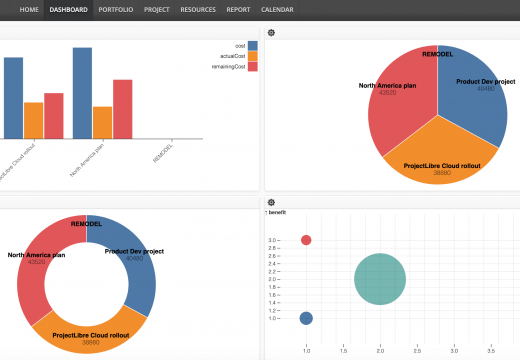Open the PORTFOLIO menu
520x360 pixels.
(116, 10)
